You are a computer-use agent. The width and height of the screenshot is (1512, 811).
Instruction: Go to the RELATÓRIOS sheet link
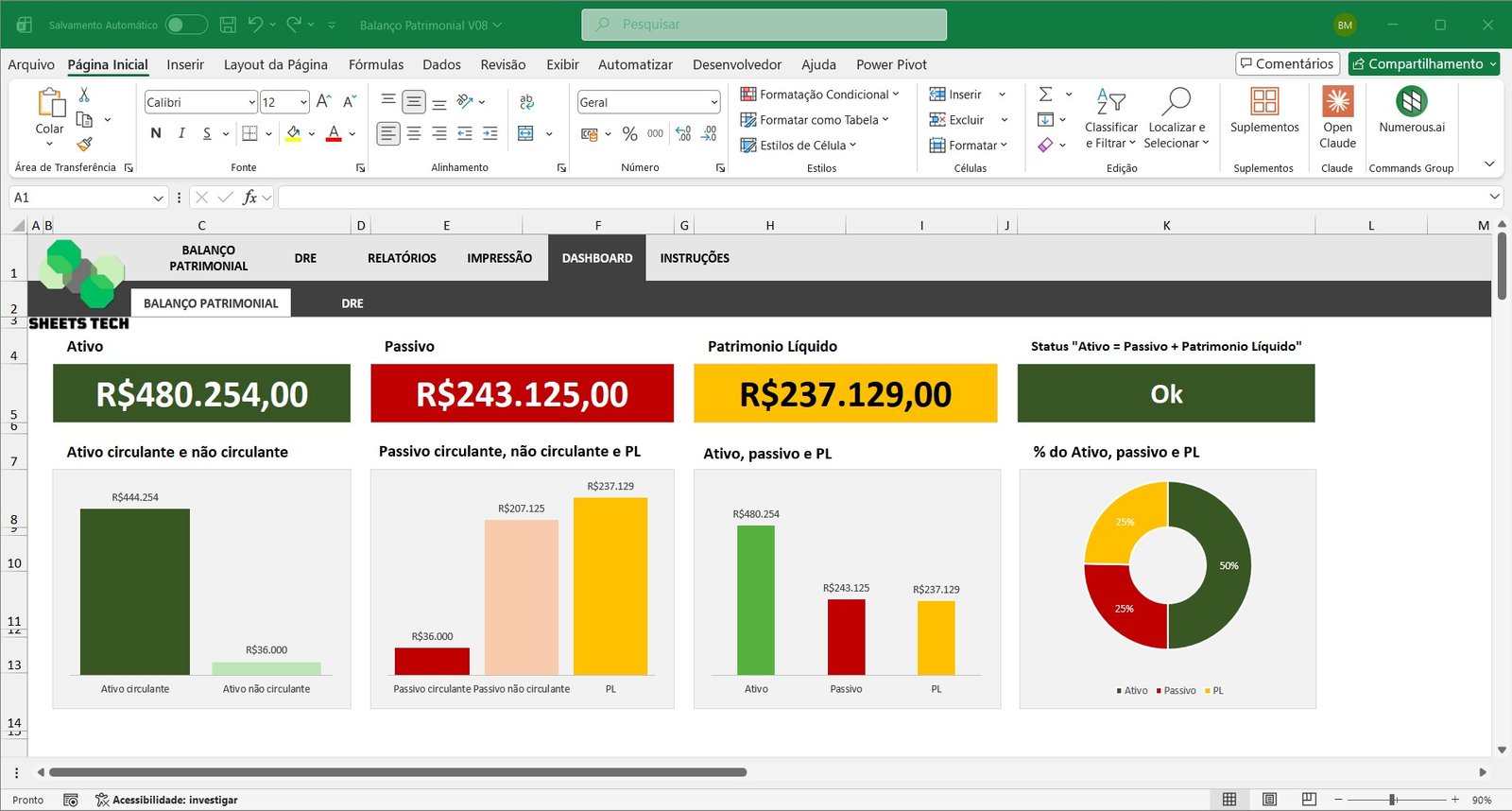tap(402, 258)
